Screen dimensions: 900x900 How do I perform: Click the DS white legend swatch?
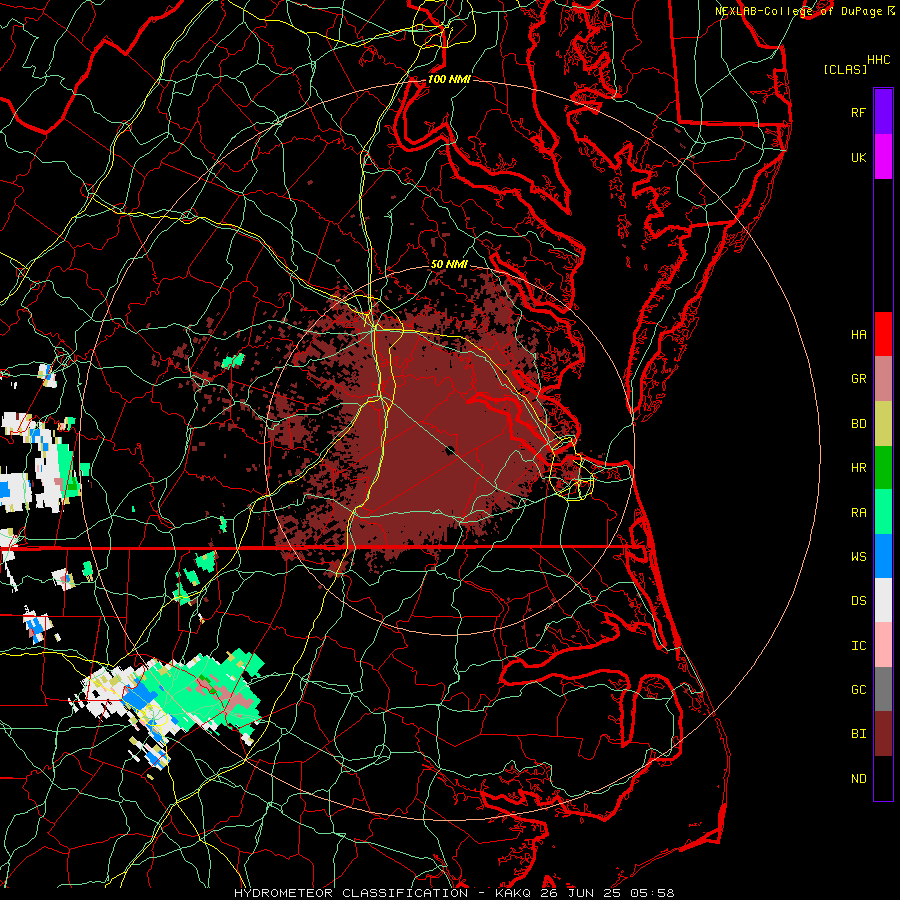(x=883, y=600)
